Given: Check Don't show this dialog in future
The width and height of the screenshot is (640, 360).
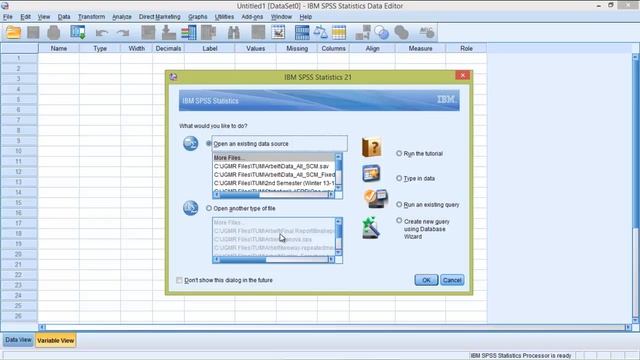Looking at the screenshot, I should pos(179,280).
